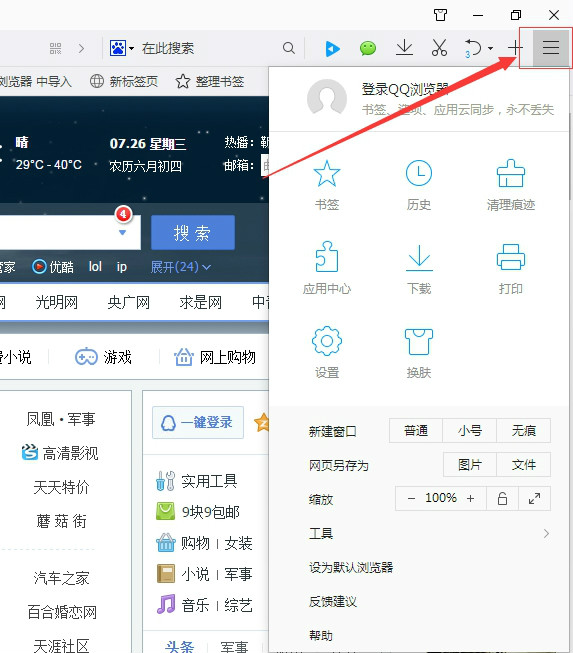Open 新标签页 bookmark bar item
Image resolution: width=573 pixels, height=653 pixels.
(x=124, y=81)
